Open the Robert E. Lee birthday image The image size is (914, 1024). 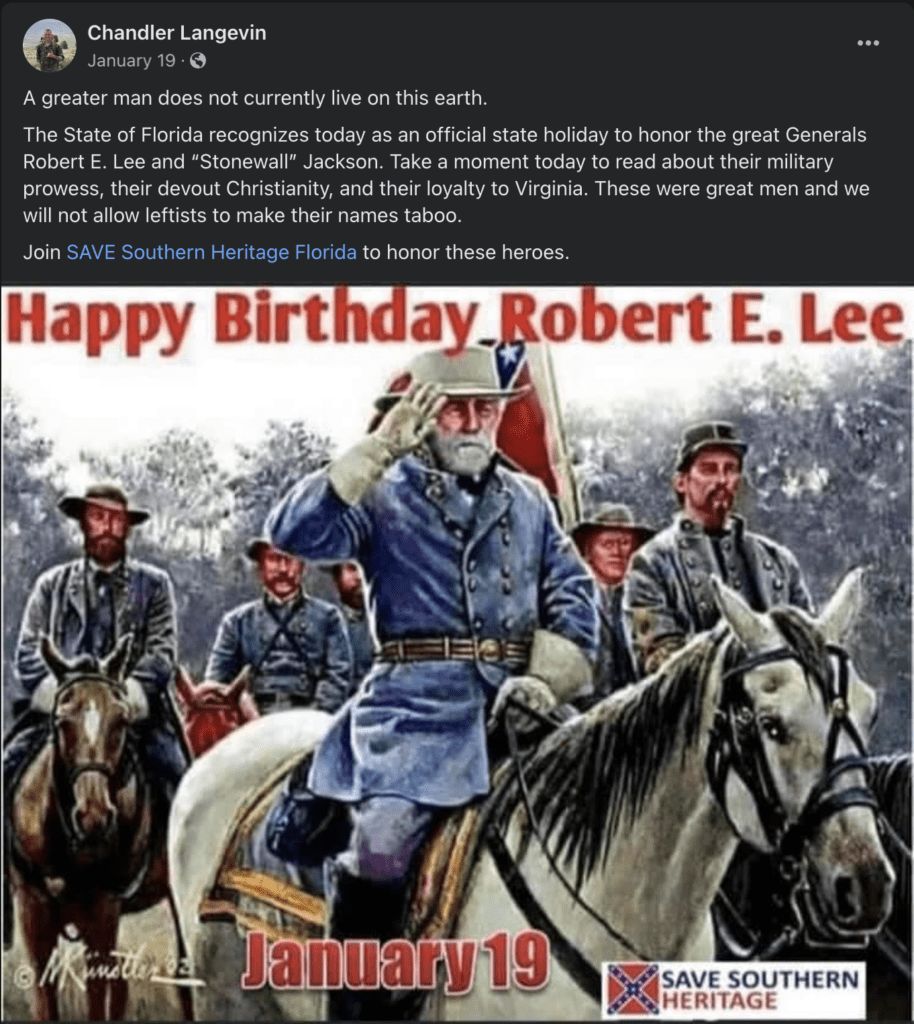[457, 654]
